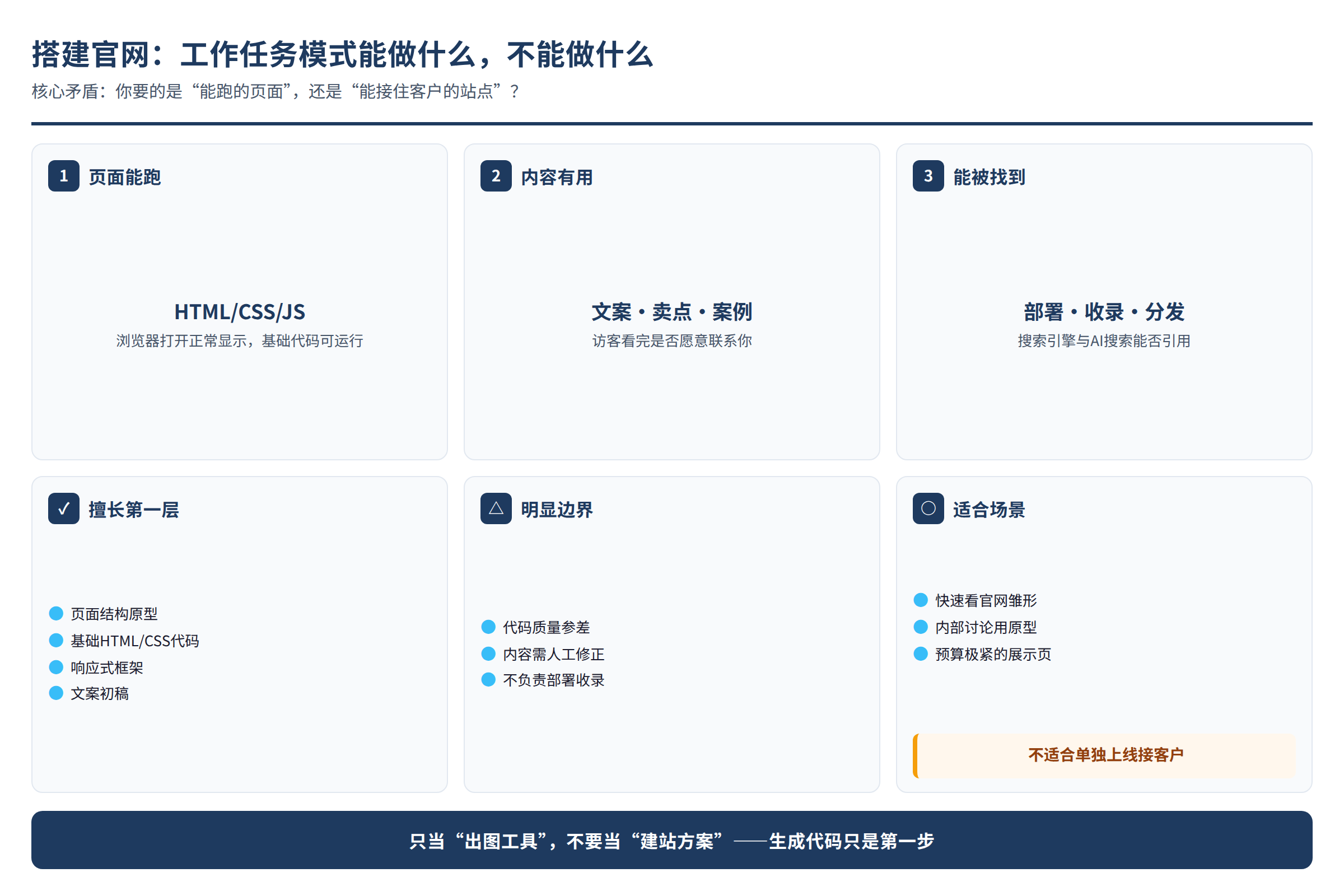This screenshot has width=1344, height=896.
Task: Click the card heading 擅长第一层
Action: (x=134, y=510)
